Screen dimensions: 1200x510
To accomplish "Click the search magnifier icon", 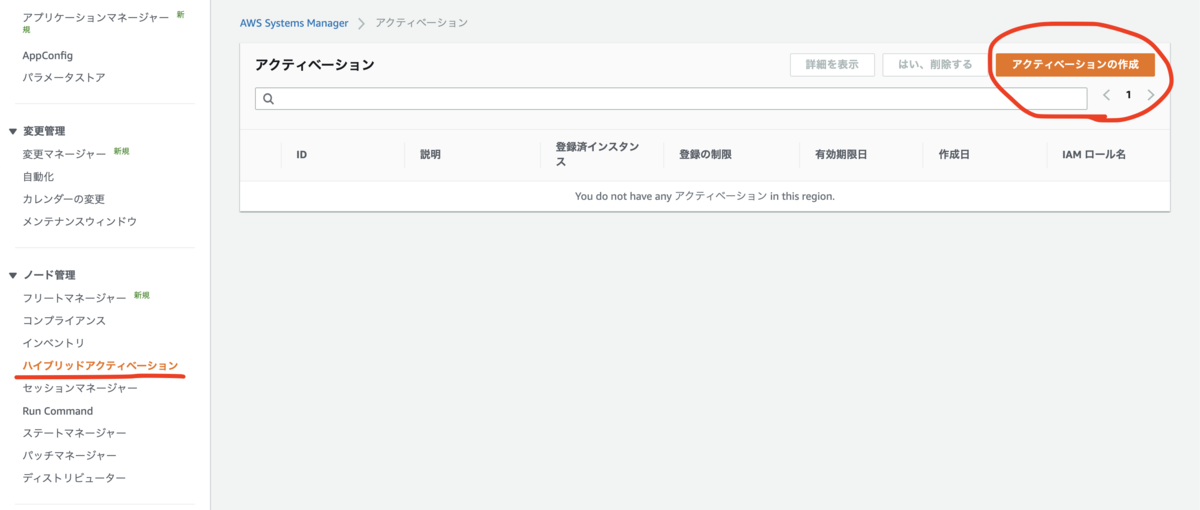I will (269, 98).
